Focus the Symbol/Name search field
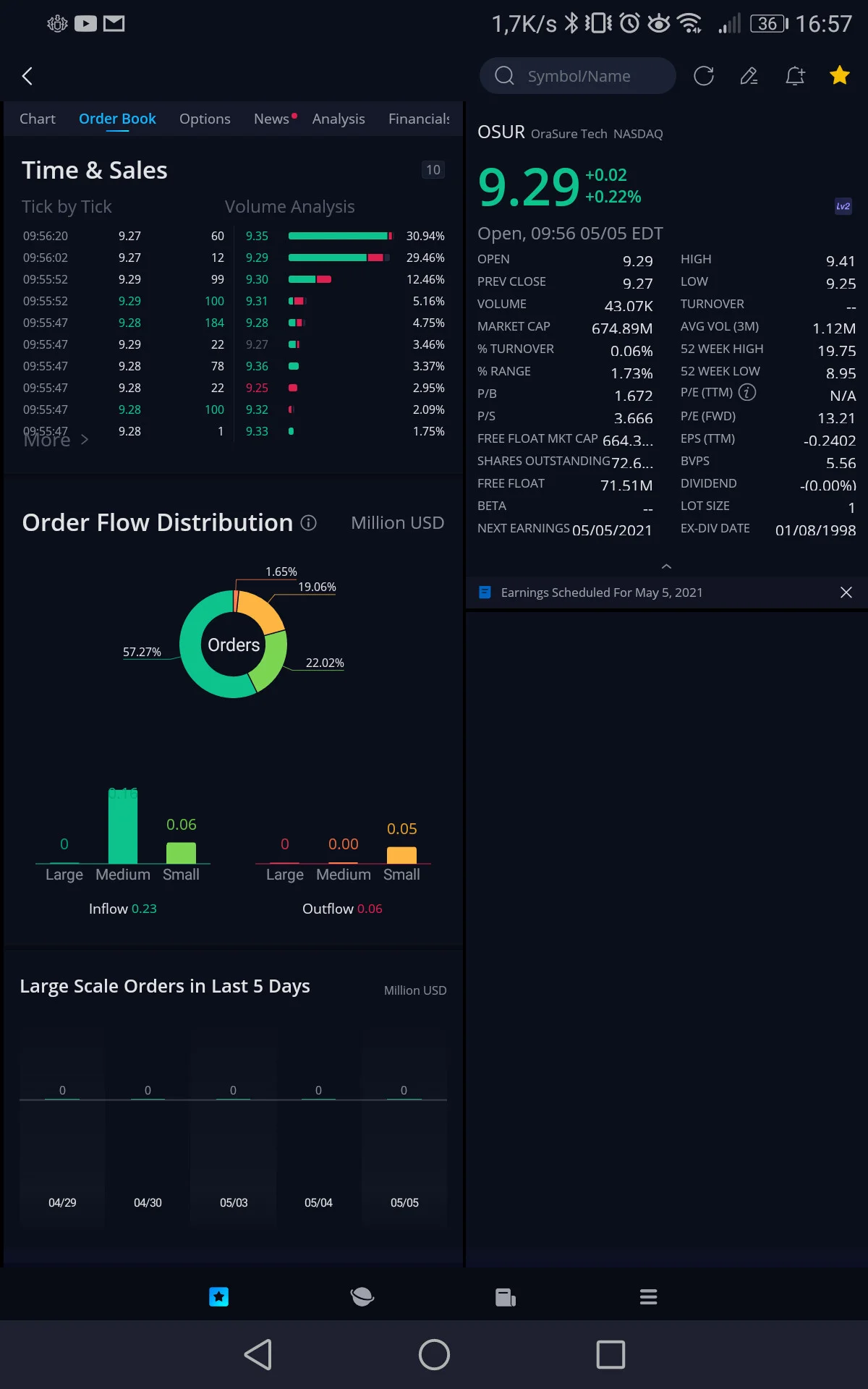The height and width of the screenshot is (1389, 868). tap(578, 76)
